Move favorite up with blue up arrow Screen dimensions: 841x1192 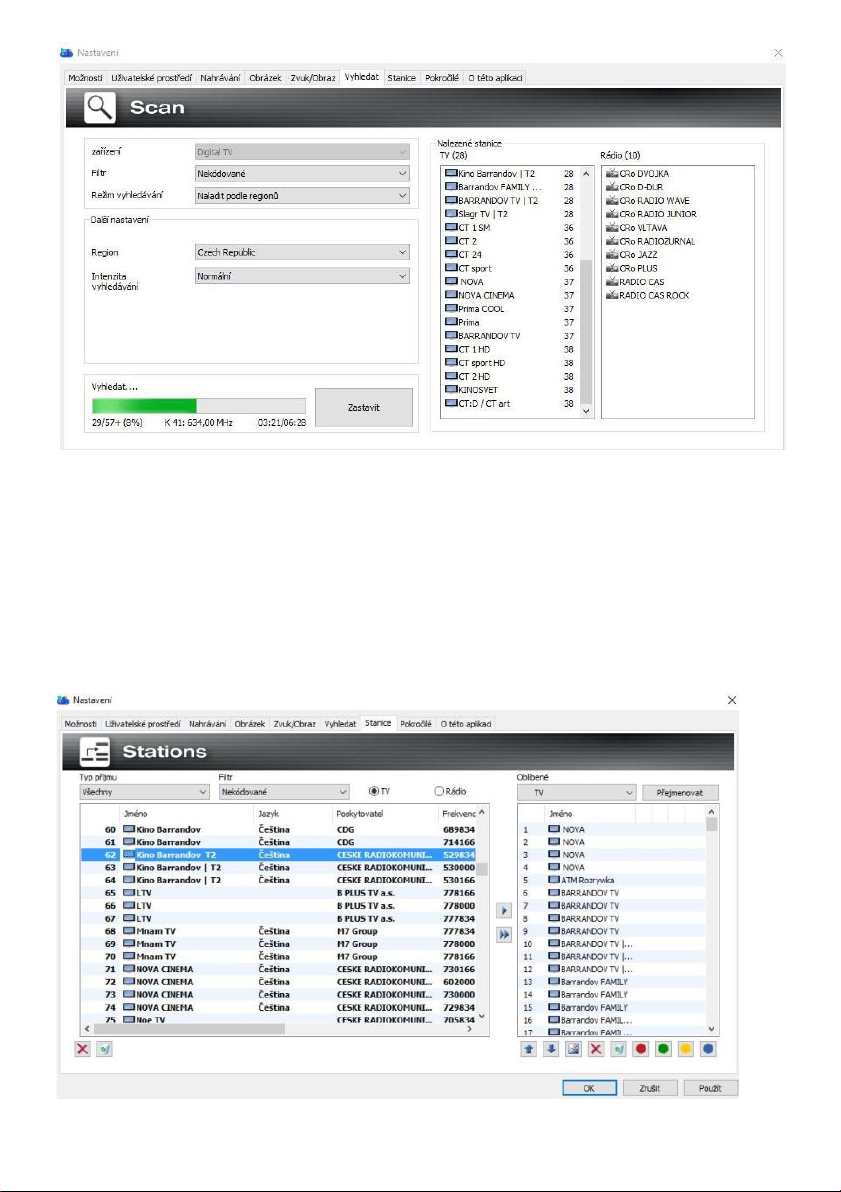[x=528, y=1049]
